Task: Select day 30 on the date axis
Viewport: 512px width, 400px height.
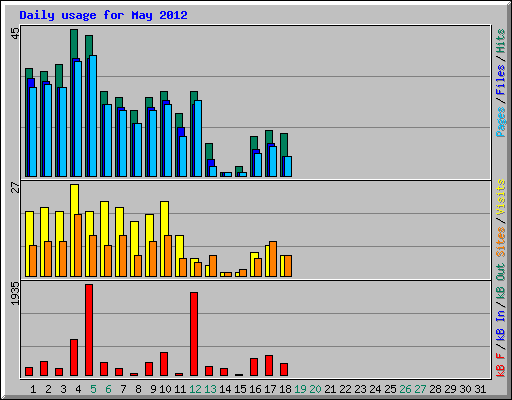Action: 465,389
